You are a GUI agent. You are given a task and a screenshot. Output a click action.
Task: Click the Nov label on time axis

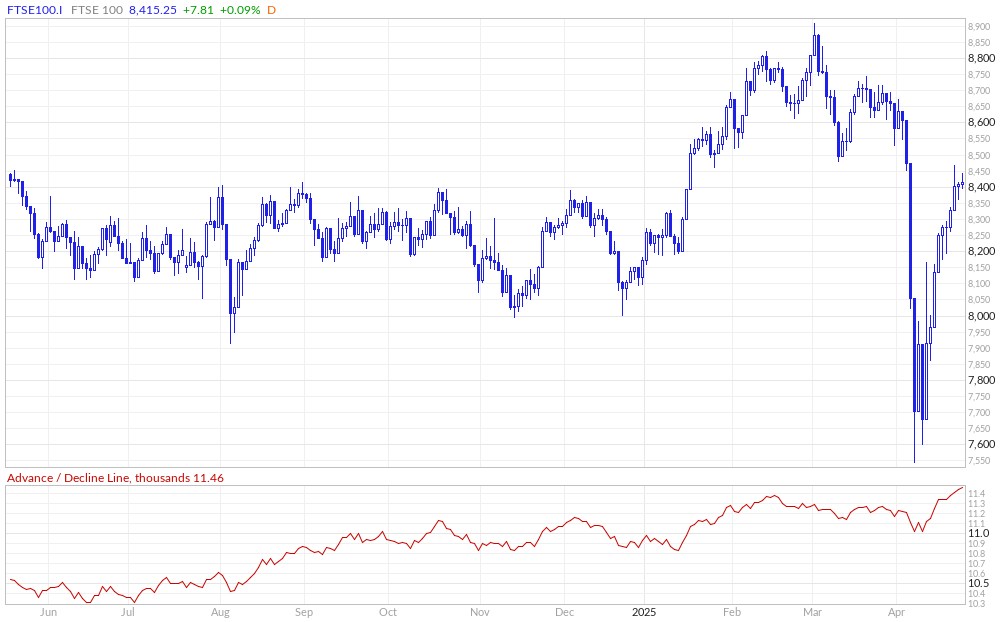[479, 612]
